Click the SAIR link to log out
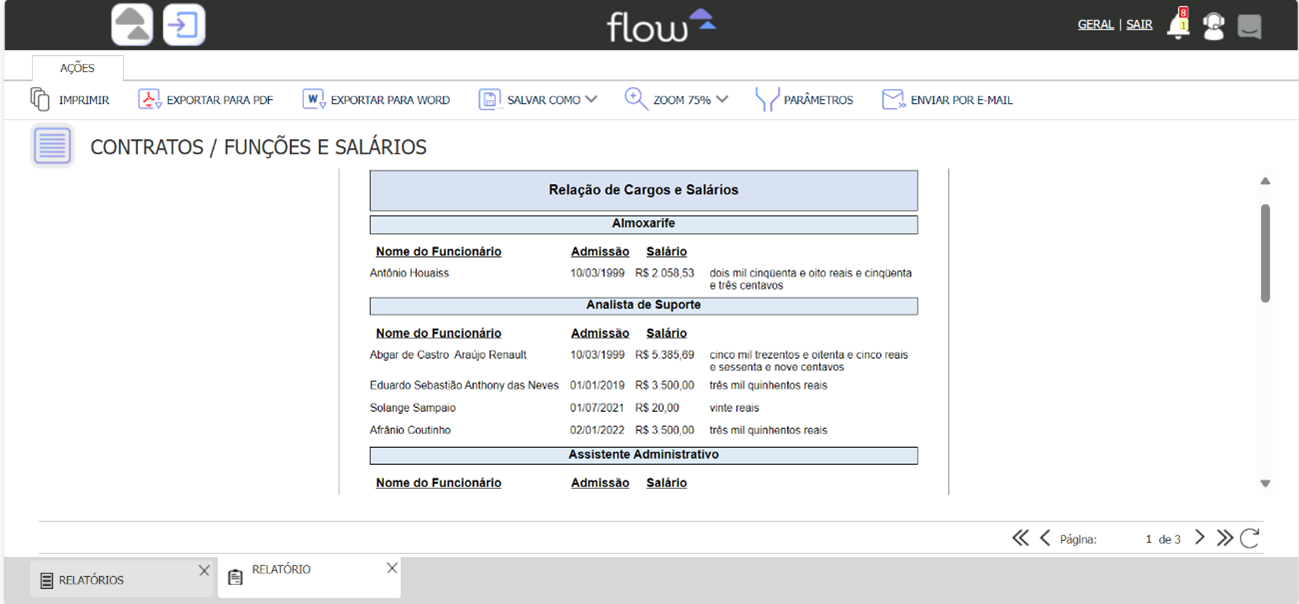The image size is (1299, 604). click(1139, 24)
